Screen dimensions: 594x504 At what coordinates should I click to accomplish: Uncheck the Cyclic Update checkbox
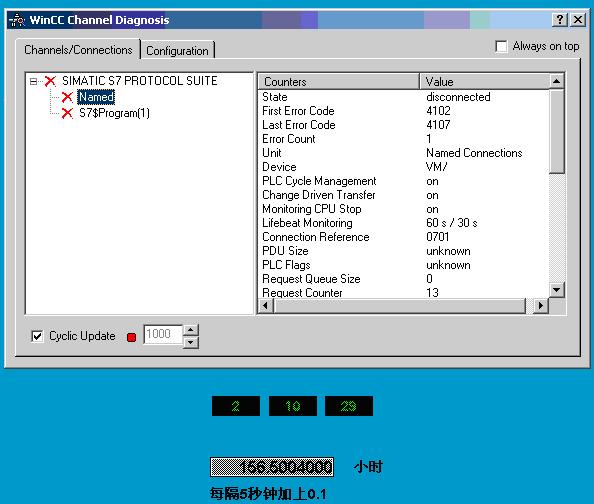(37, 336)
